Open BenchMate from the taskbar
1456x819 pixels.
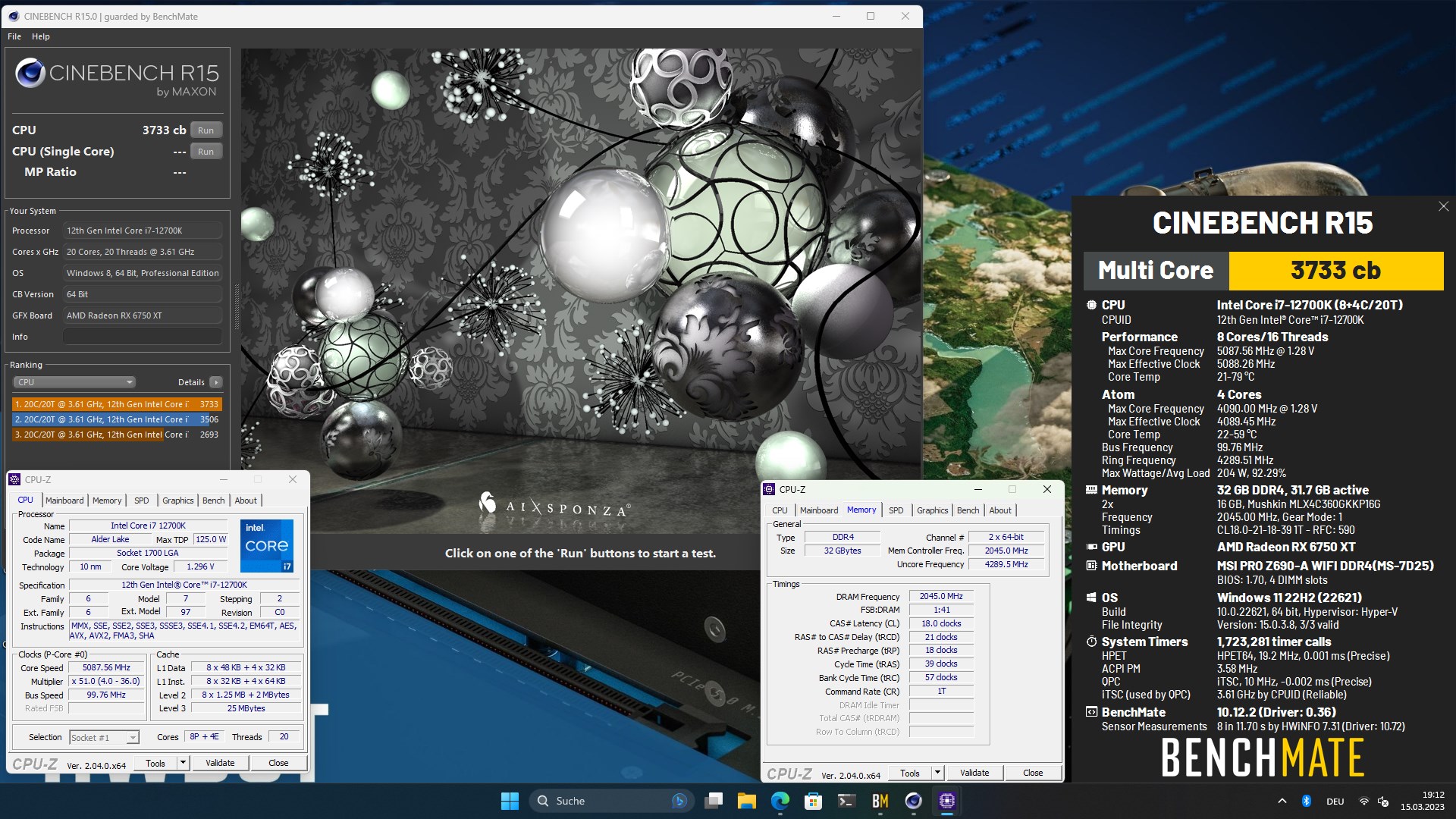coord(880,801)
